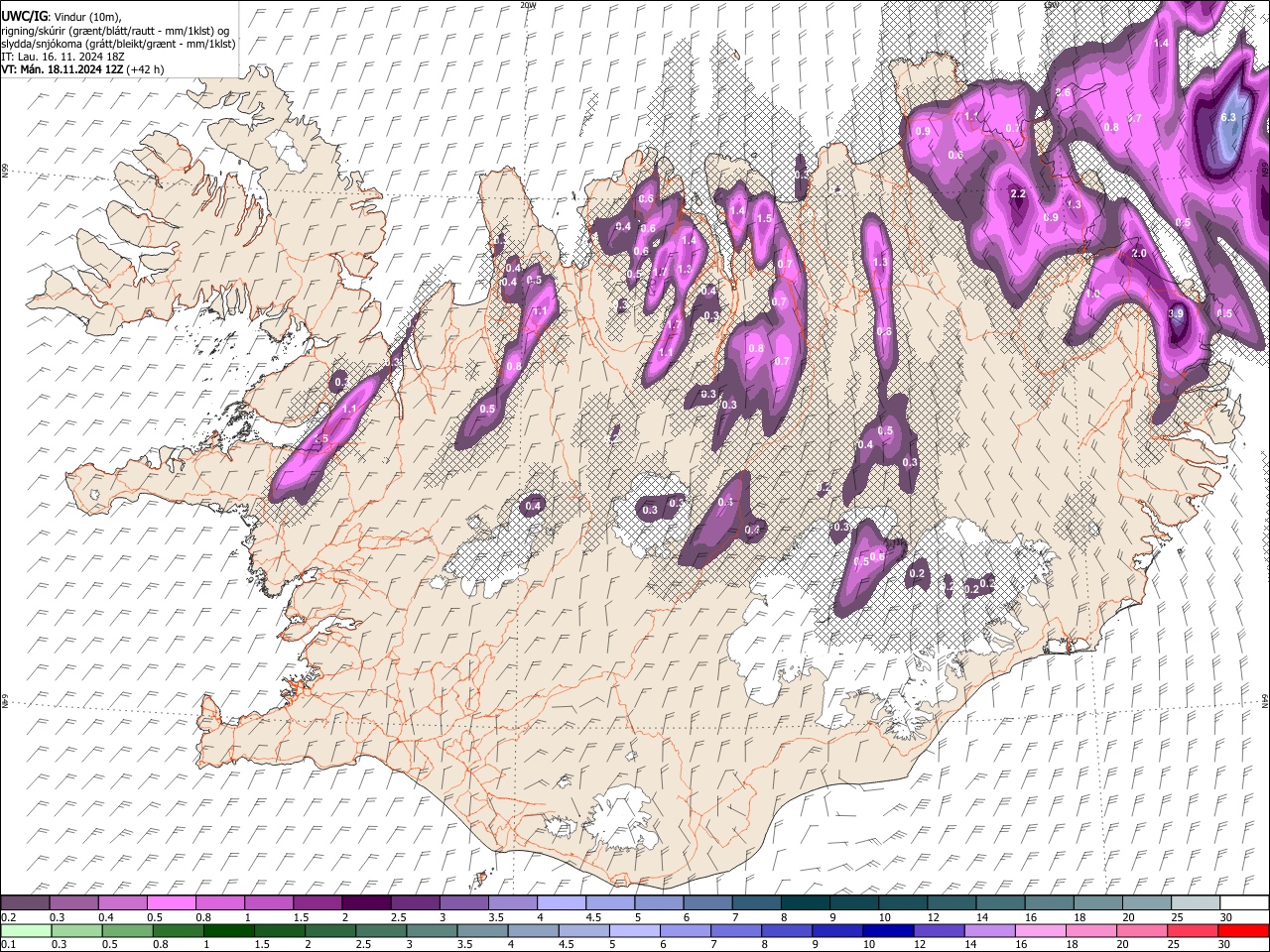Click the dark green rain-scale swatch labeled 1
This screenshot has width=1270, height=952.
coord(228,931)
